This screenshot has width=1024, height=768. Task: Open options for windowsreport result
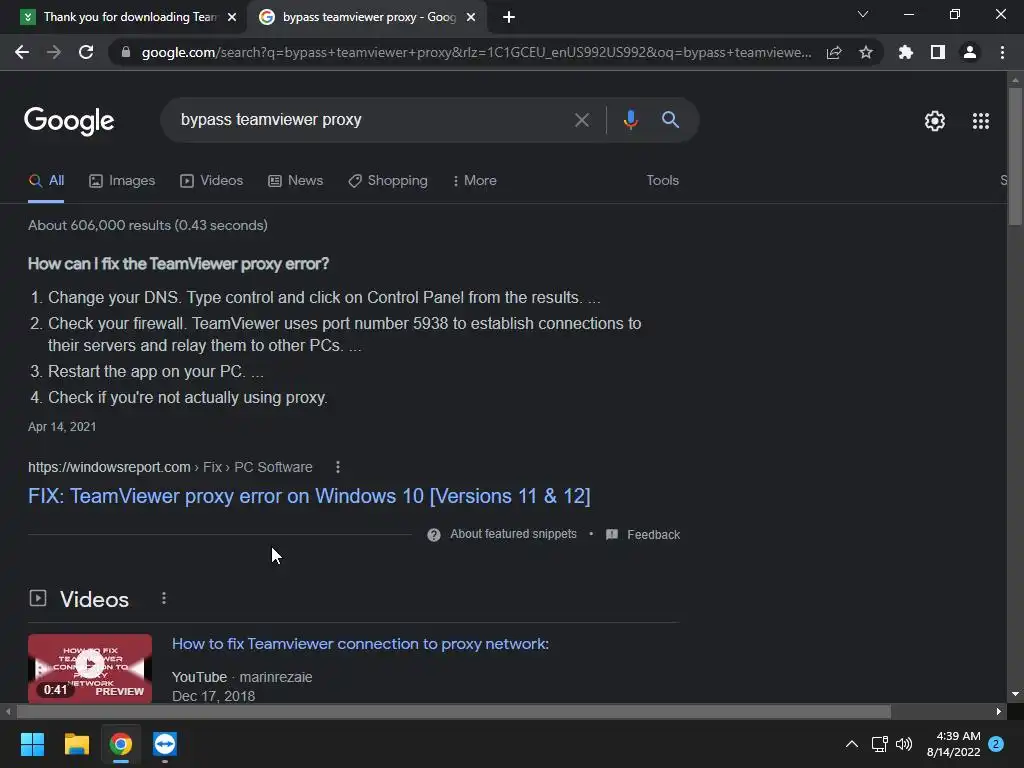click(x=338, y=467)
